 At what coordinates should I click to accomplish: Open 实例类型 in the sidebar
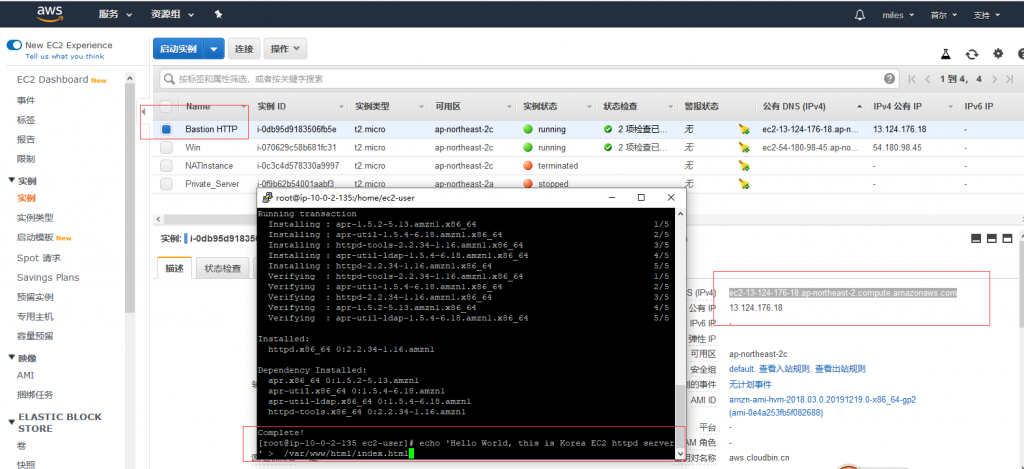pos(35,218)
